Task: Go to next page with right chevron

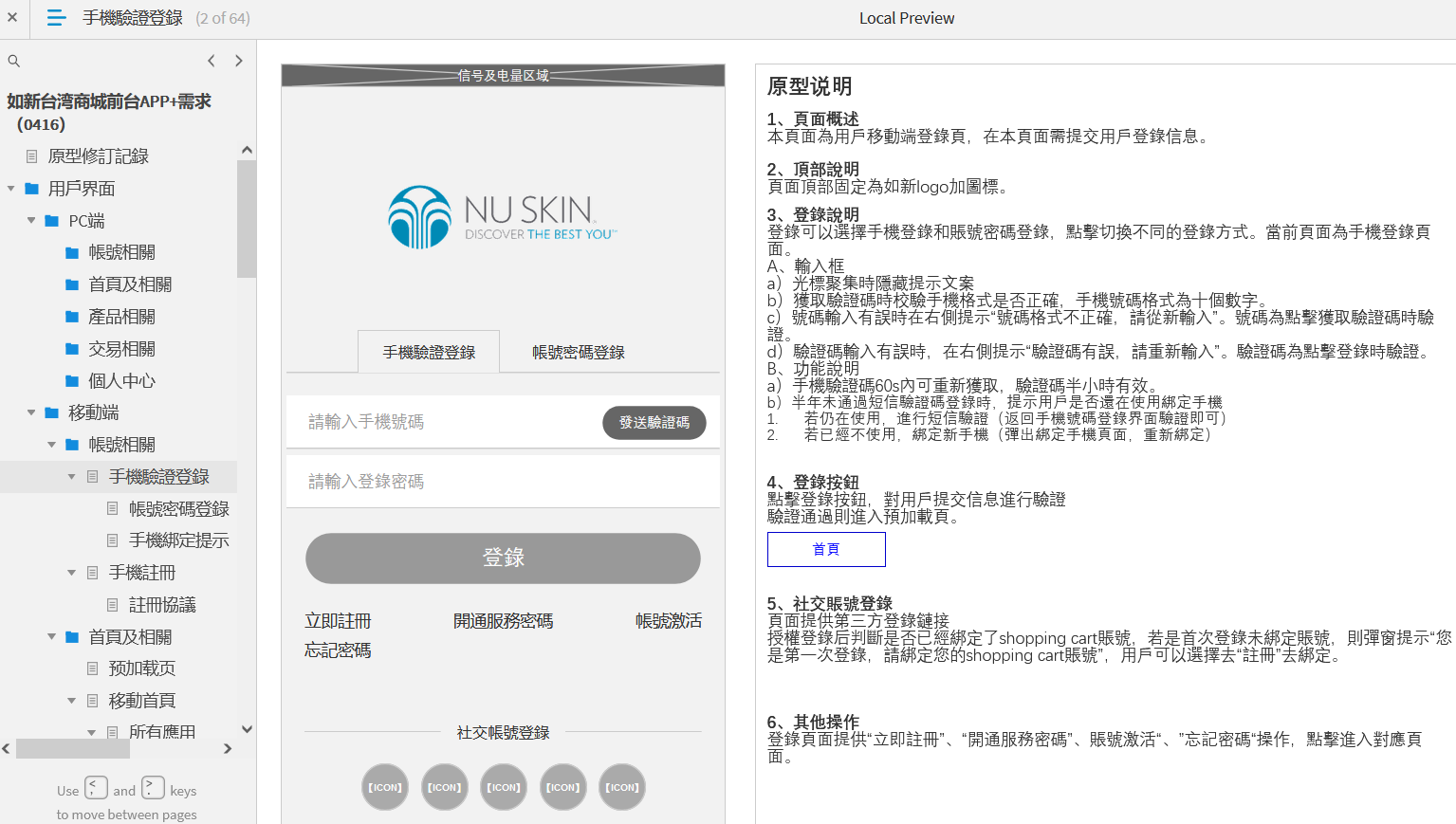Action: click(239, 61)
